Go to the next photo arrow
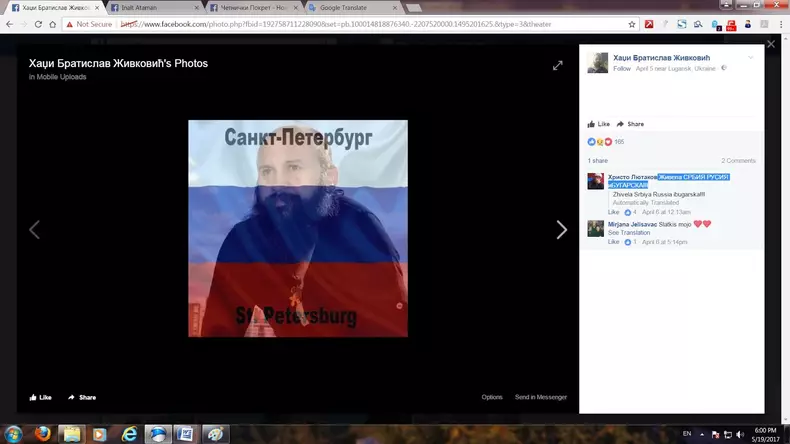Screen dimensions: 790x444 pos(561,230)
